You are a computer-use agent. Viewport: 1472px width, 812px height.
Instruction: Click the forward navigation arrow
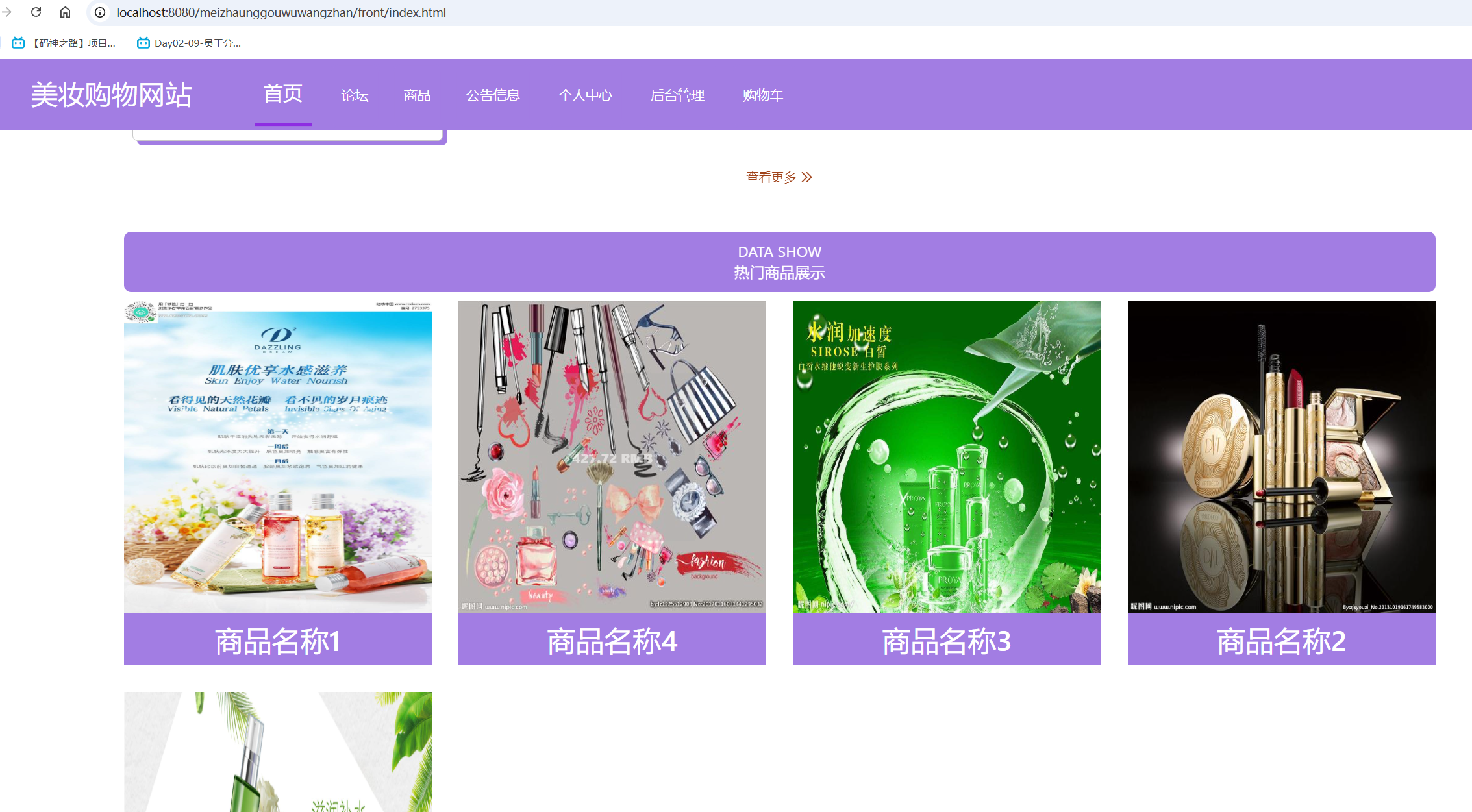[x=7, y=12]
